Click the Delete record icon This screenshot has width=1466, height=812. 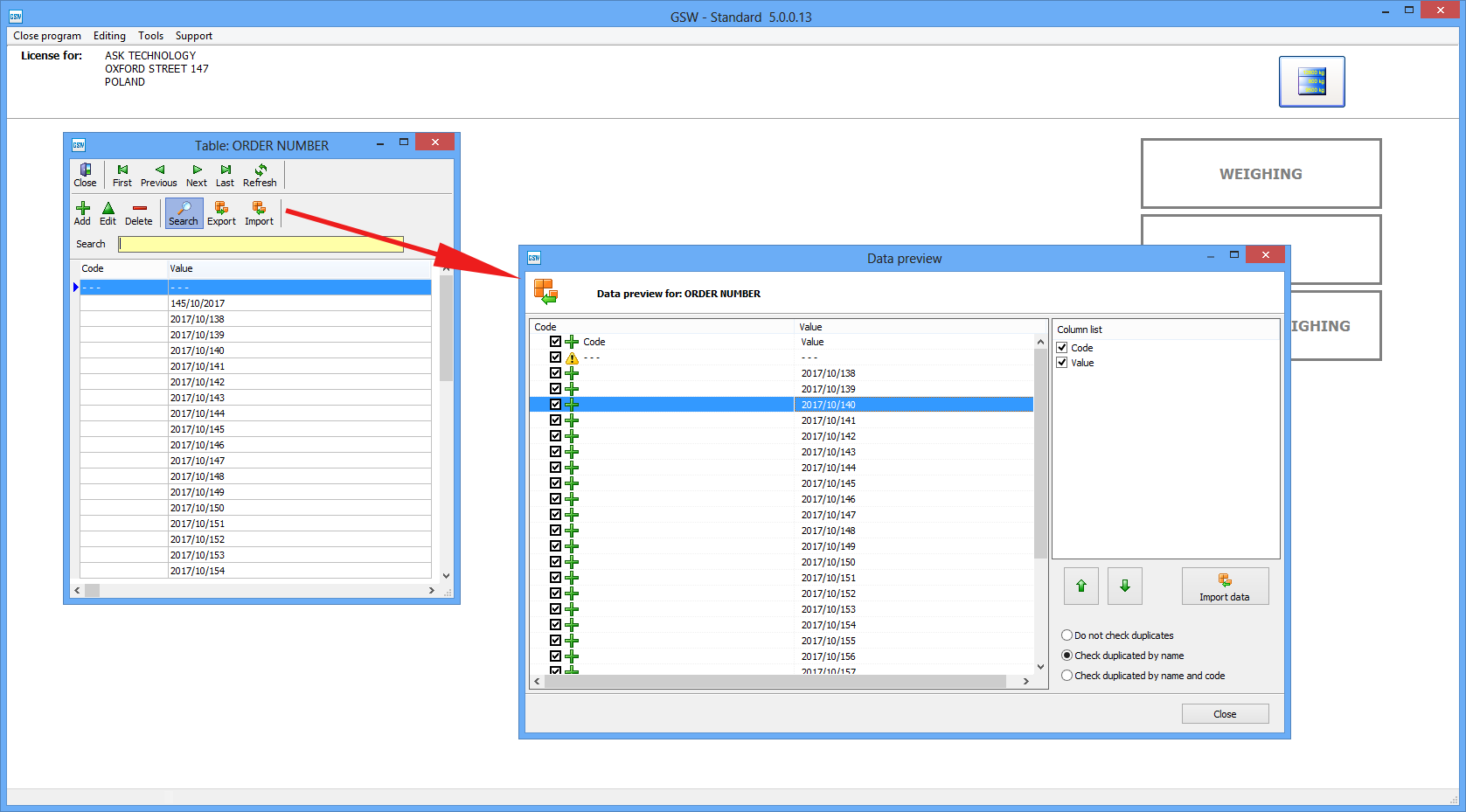coord(138,212)
